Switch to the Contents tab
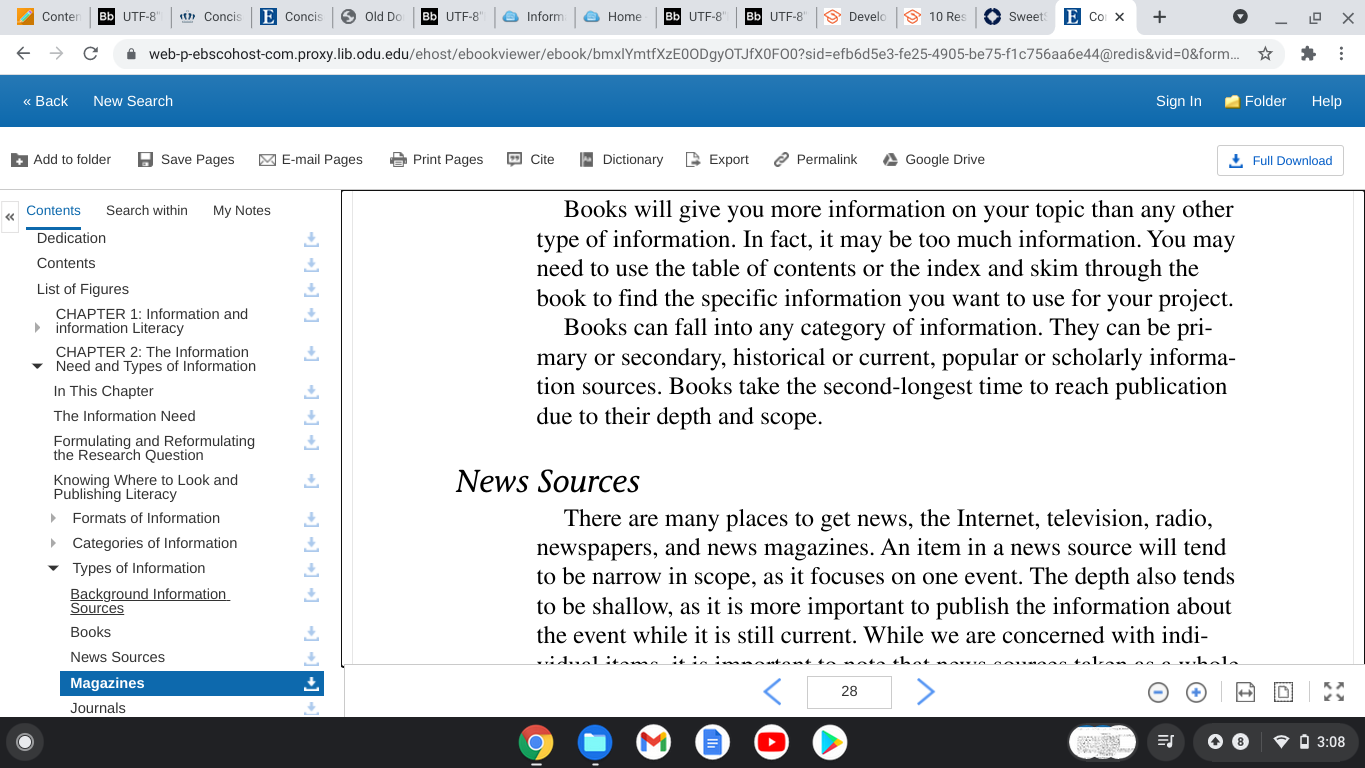1365x768 pixels. 53,210
